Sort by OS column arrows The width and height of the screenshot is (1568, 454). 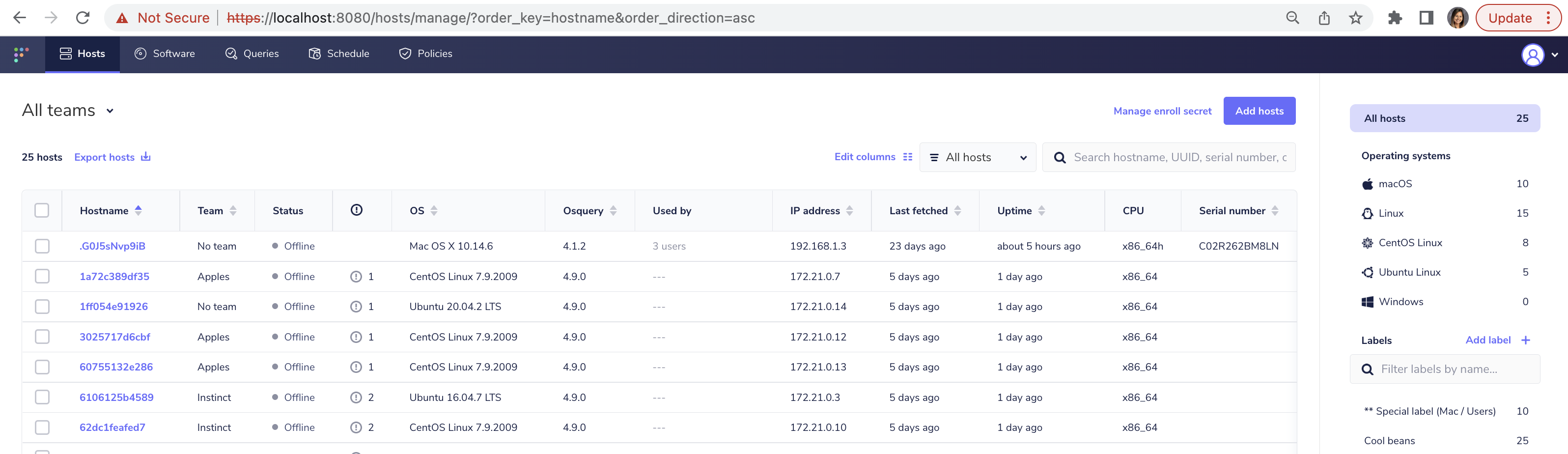coord(434,210)
